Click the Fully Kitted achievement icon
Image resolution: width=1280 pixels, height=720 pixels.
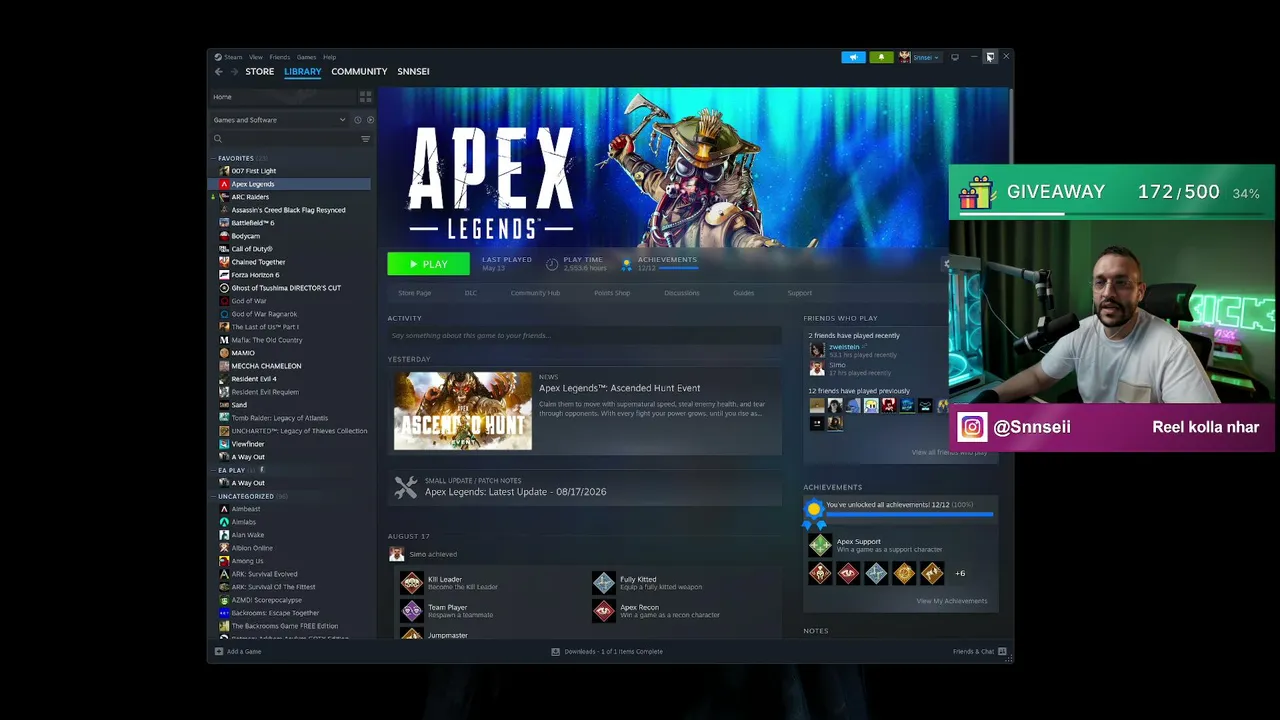point(604,583)
